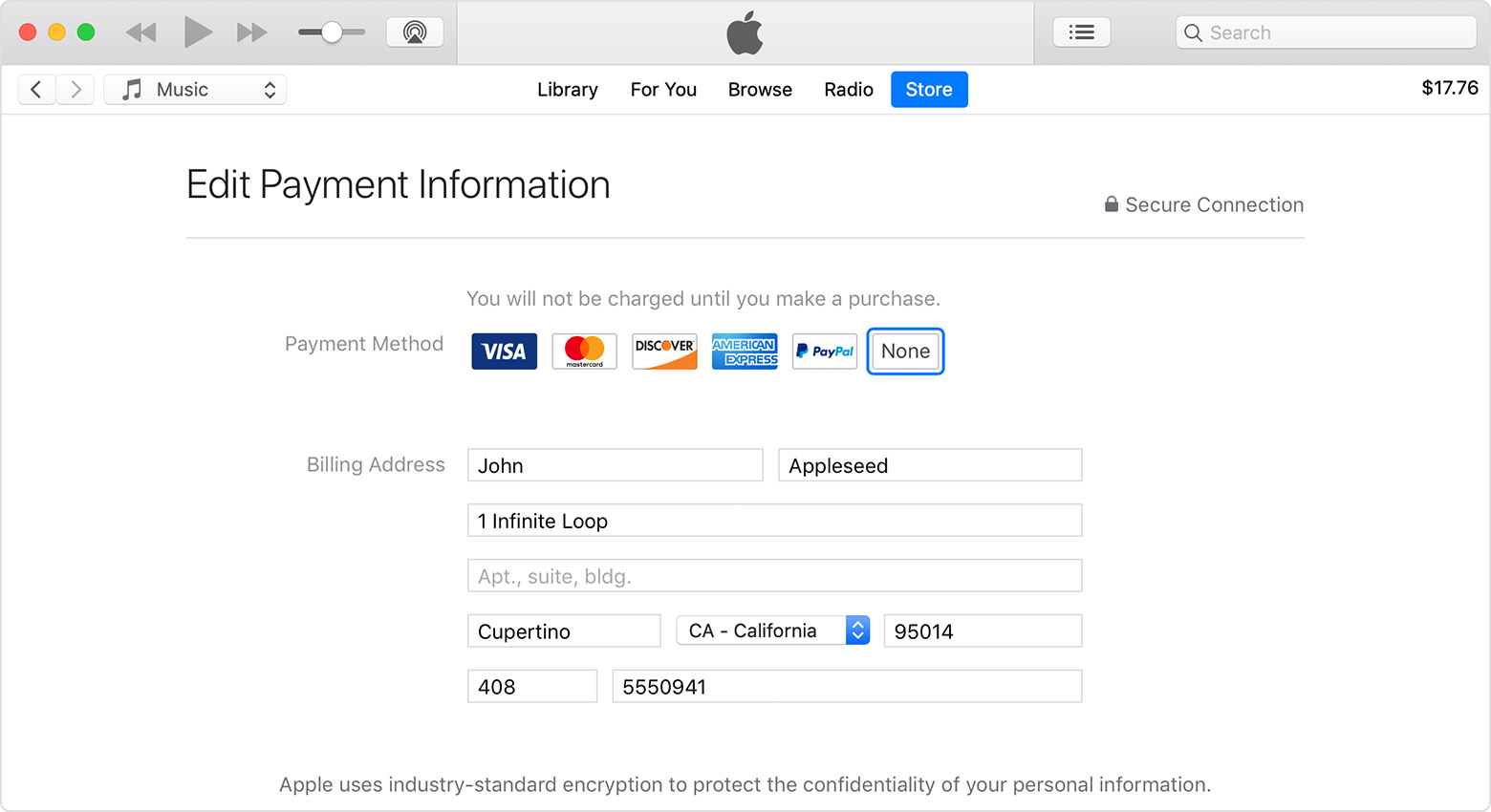Click the rewind playback button
The height and width of the screenshot is (812, 1491).
[140, 32]
